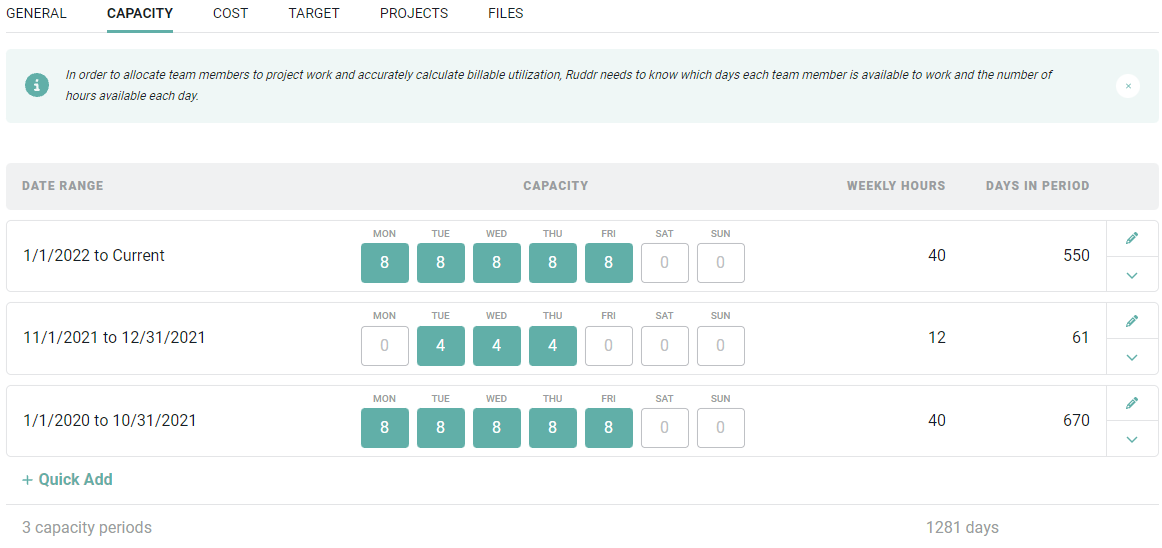Click the '1/1/2020 to 10/31/2021' date range
This screenshot has height=548, width=1162.
[110, 420]
